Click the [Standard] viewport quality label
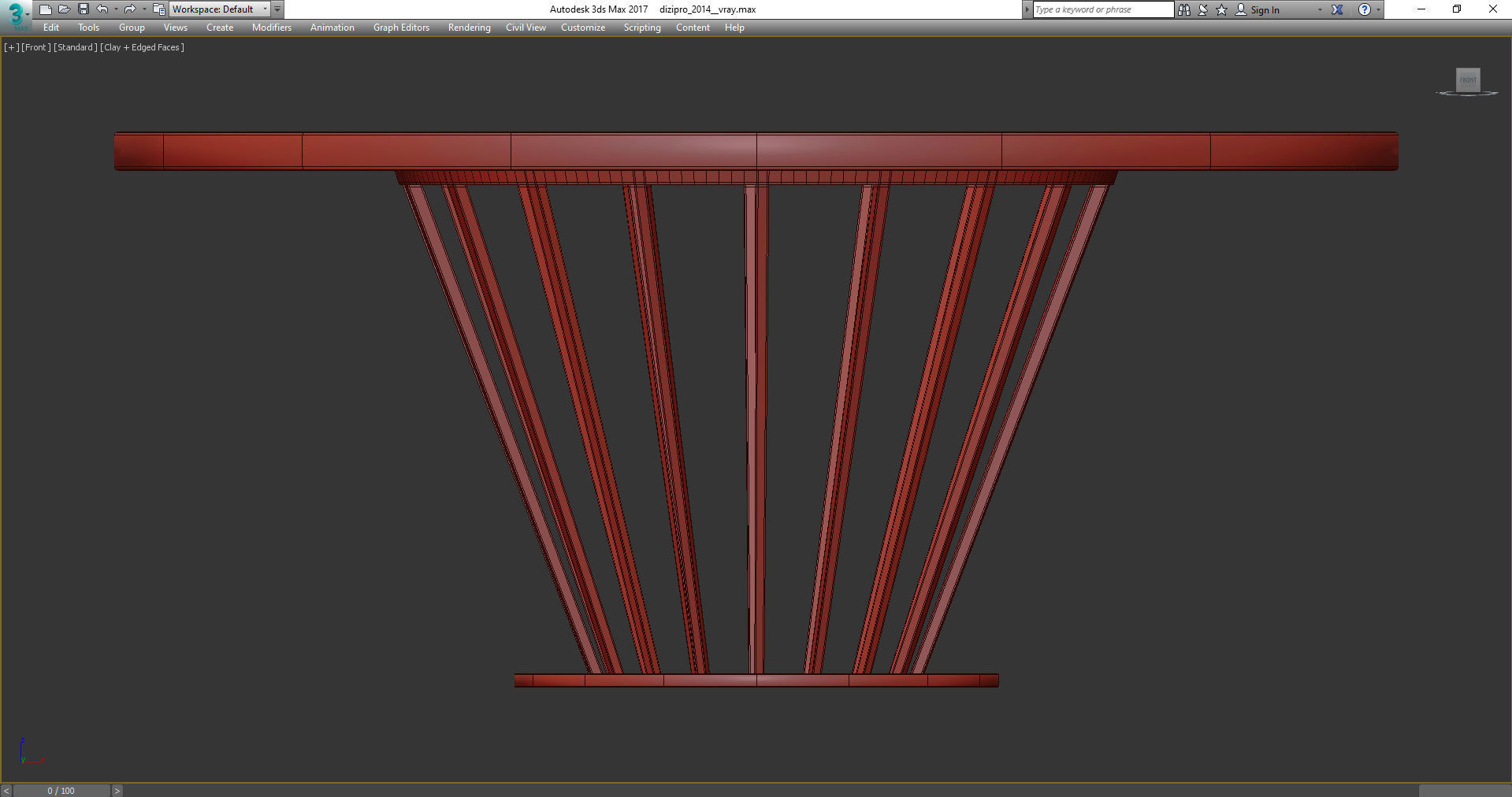 [76, 47]
